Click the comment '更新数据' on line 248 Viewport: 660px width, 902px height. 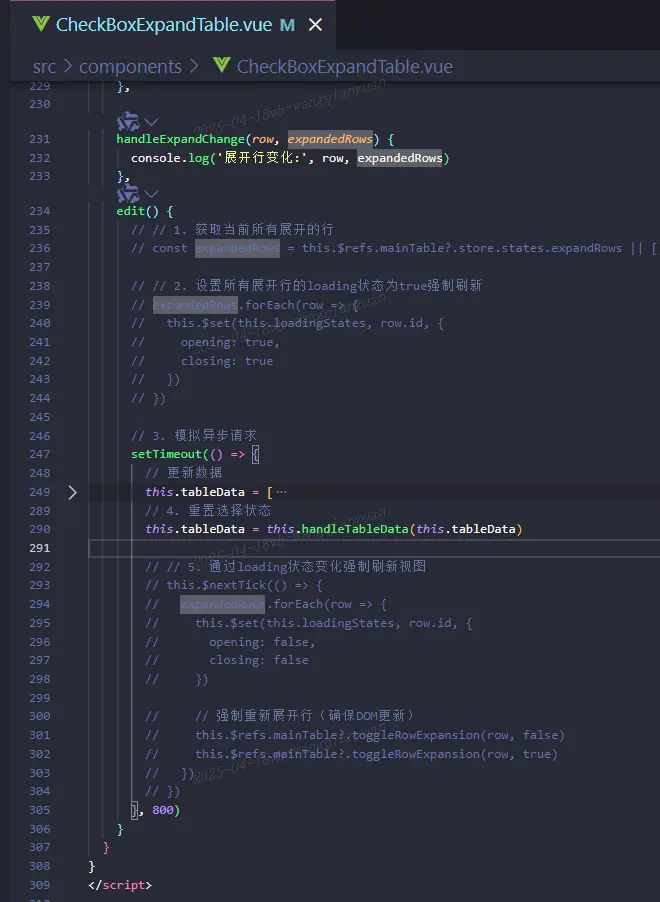coord(194,473)
